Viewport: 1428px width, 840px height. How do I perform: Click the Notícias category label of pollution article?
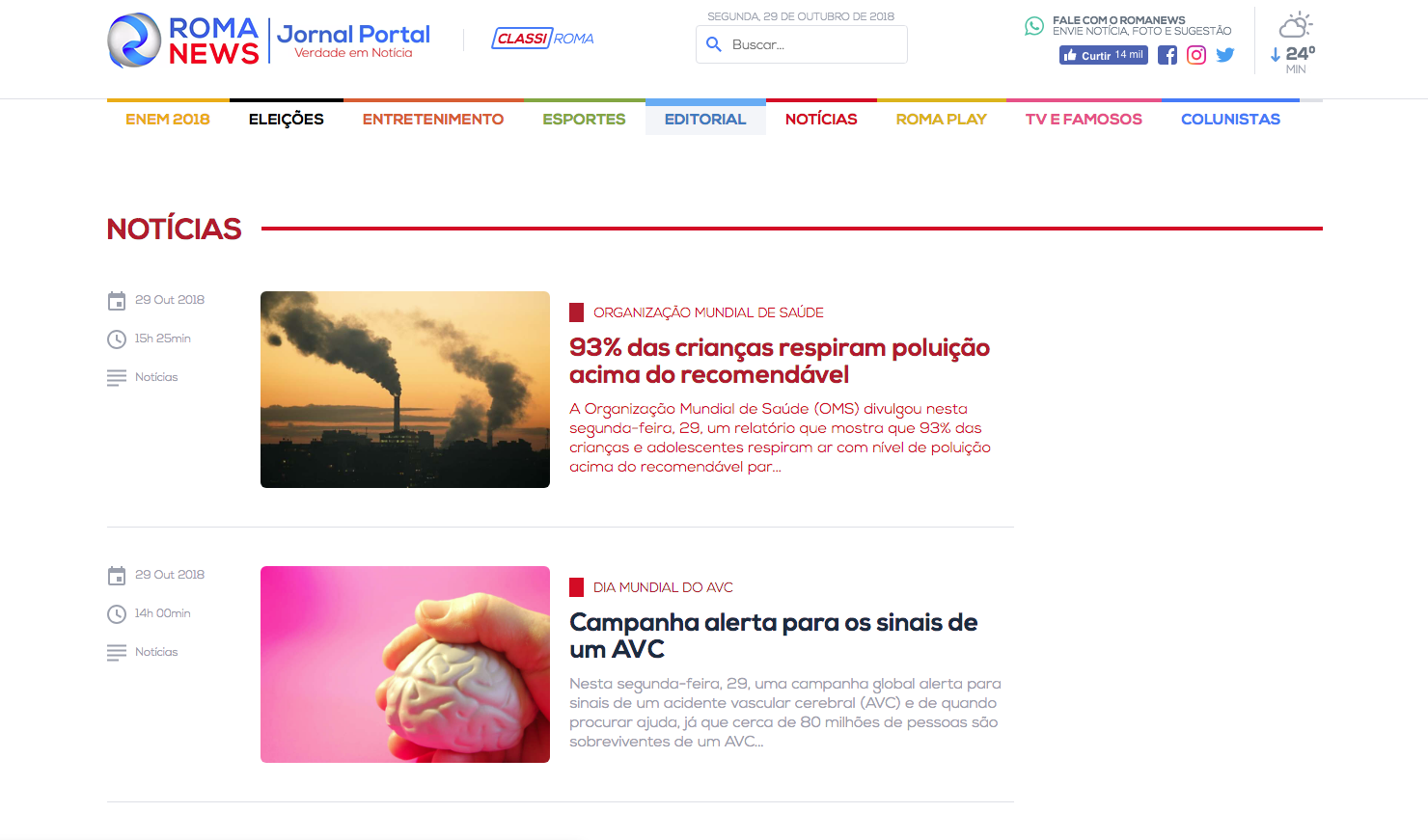156,377
